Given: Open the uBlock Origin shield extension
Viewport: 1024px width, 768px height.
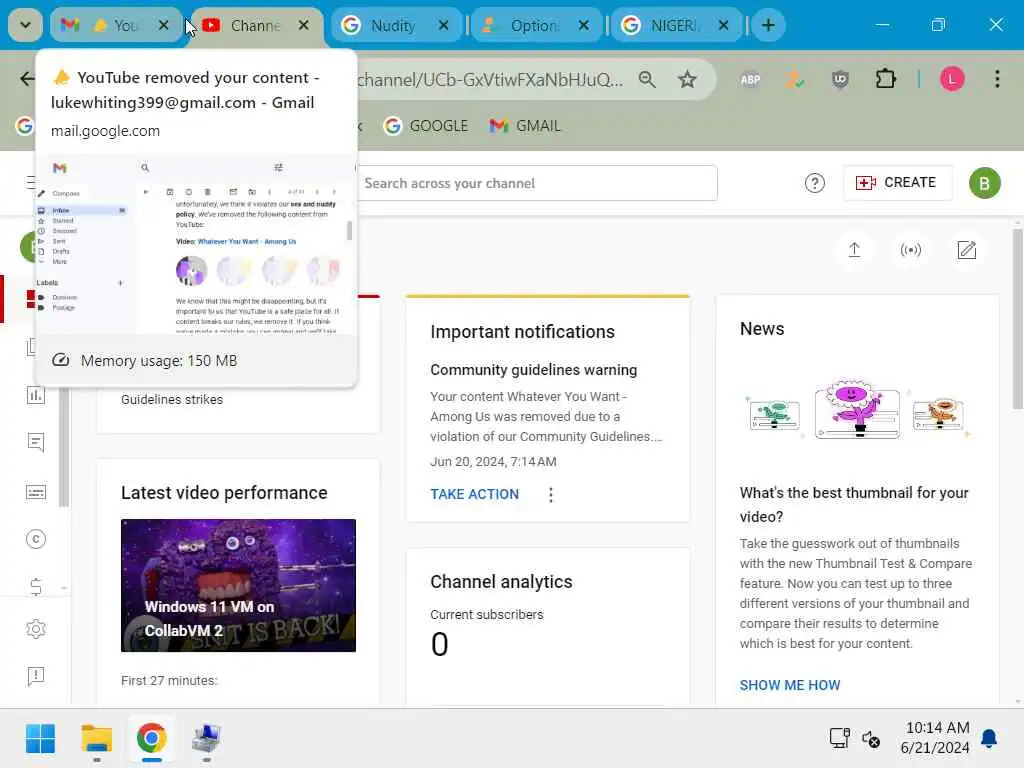Looking at the screenshot, I should coord(840,80).
